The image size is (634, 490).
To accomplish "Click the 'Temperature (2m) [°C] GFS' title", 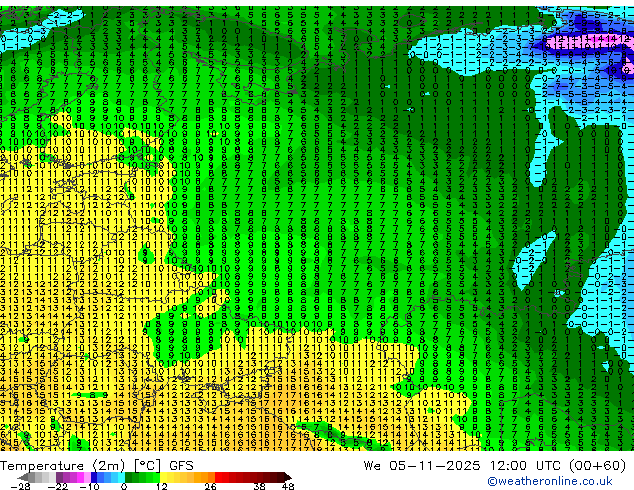I will (97, 466).
